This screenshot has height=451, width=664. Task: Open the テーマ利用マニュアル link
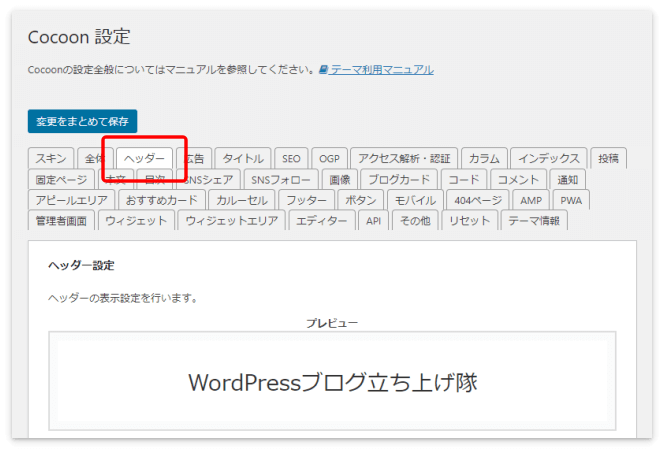click(x=382, y=69)
